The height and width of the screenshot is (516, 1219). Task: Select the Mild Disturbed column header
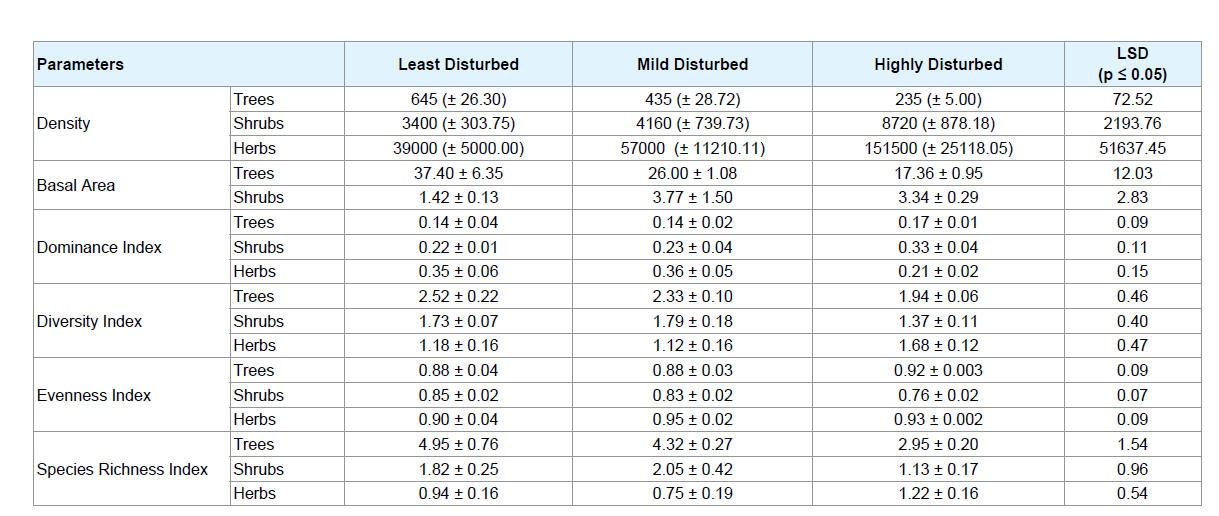(692, 64)
